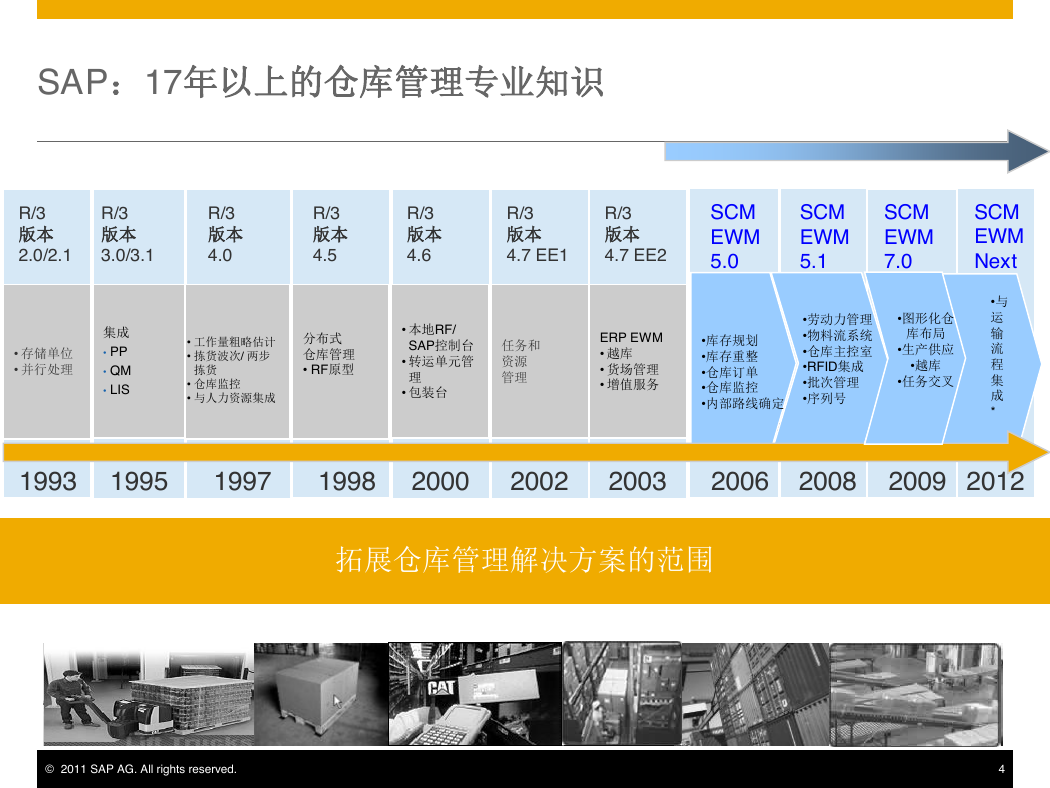Click the 2012 timeline year
Image resolution: width=1050 pixels, height=788 pixels.
pos(995,481)
